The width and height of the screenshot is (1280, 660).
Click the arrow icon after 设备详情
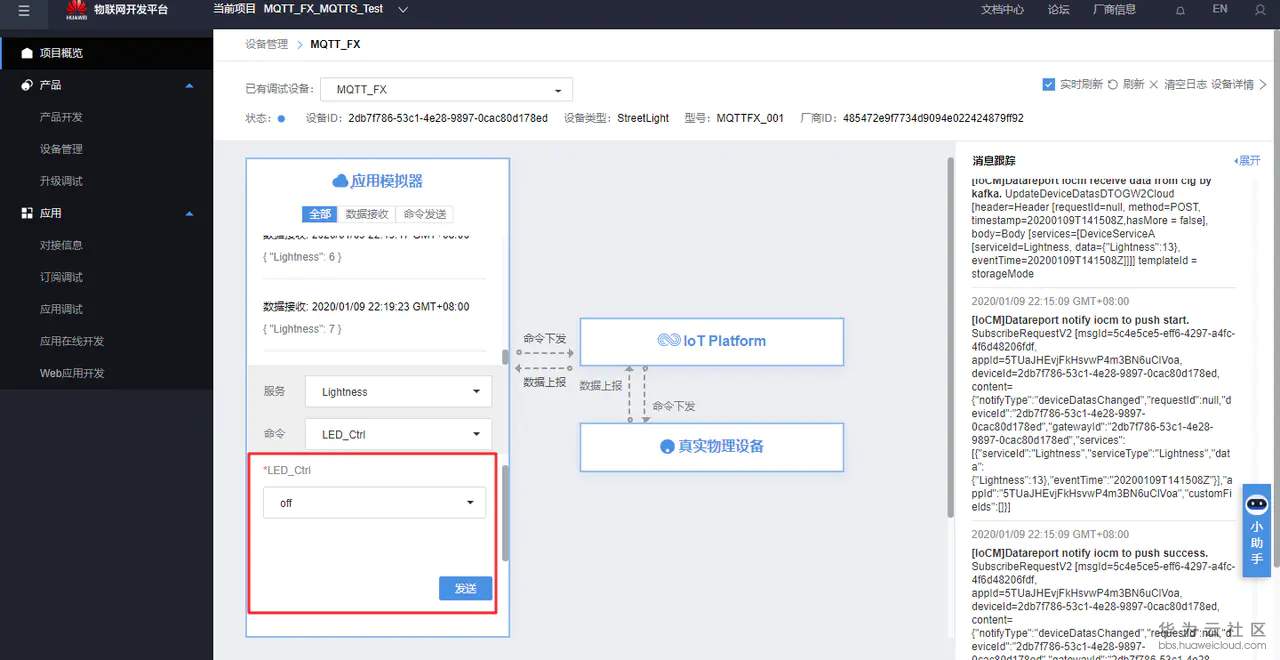point(1263,85)
